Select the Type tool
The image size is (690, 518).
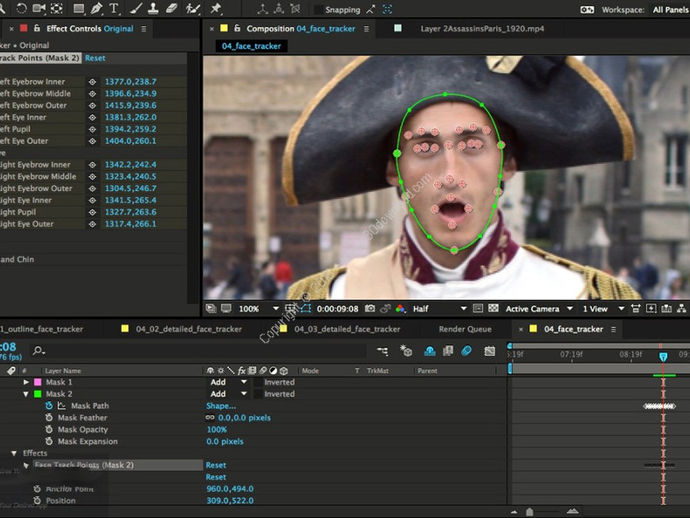point(114,8)
